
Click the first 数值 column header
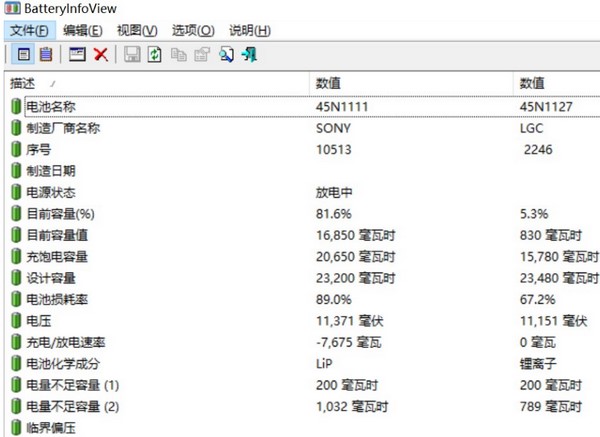point(411,83)
